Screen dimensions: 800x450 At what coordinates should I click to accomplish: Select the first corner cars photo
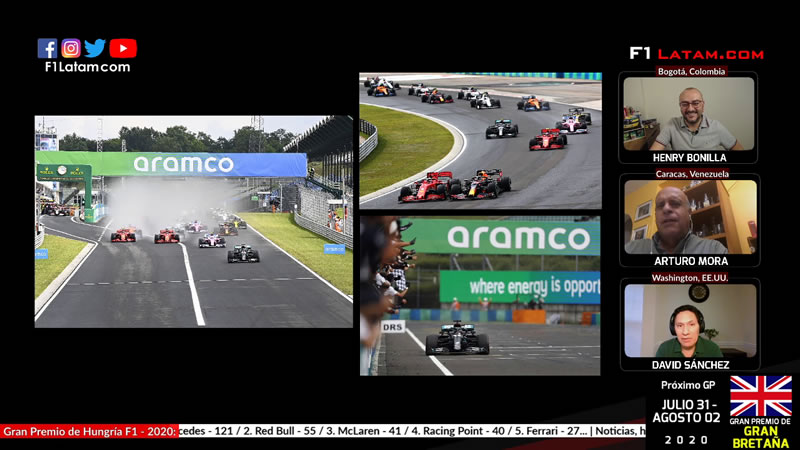click(x=480, y=141)
